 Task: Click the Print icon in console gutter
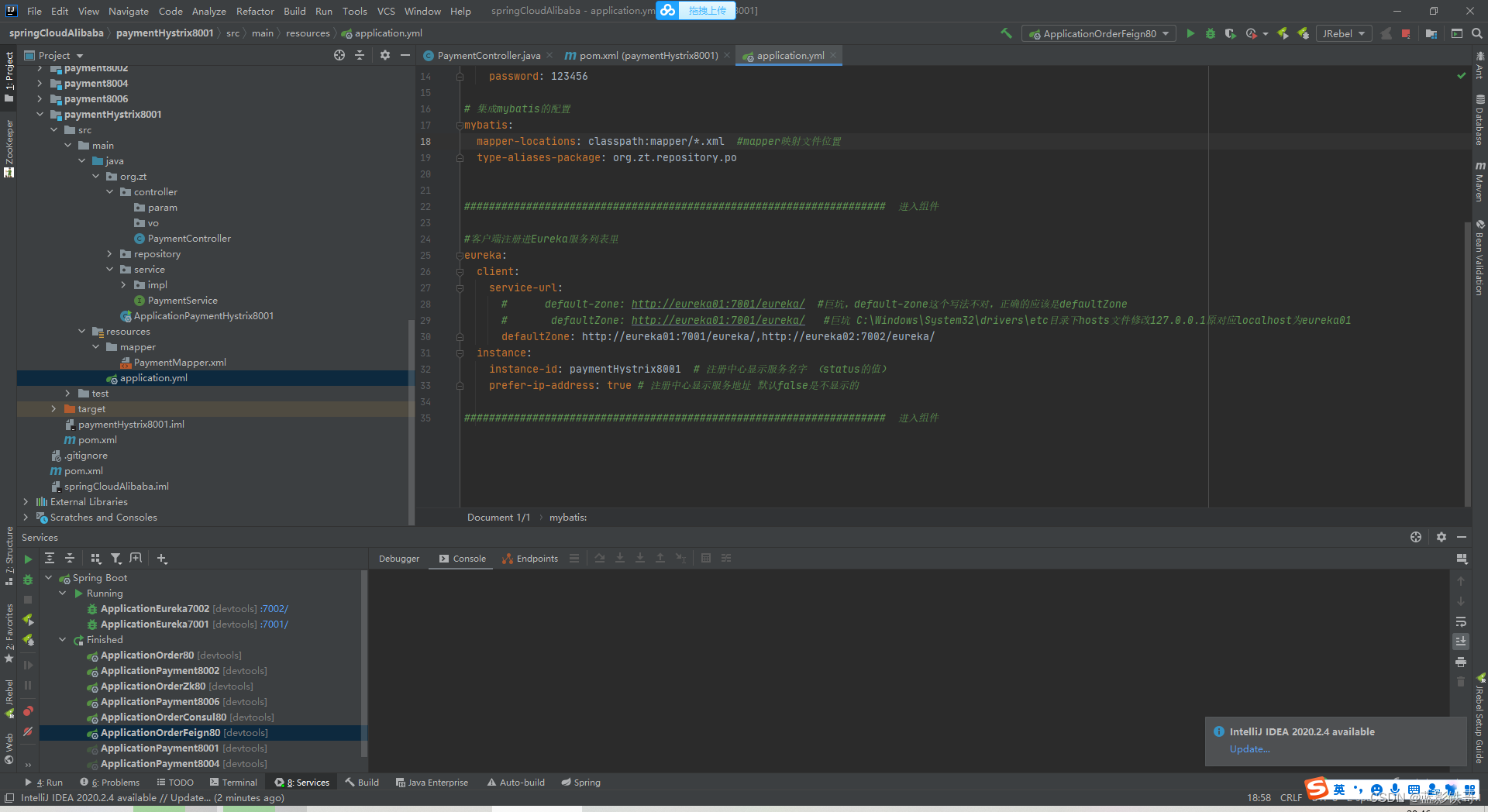[x=1461, y=662]
